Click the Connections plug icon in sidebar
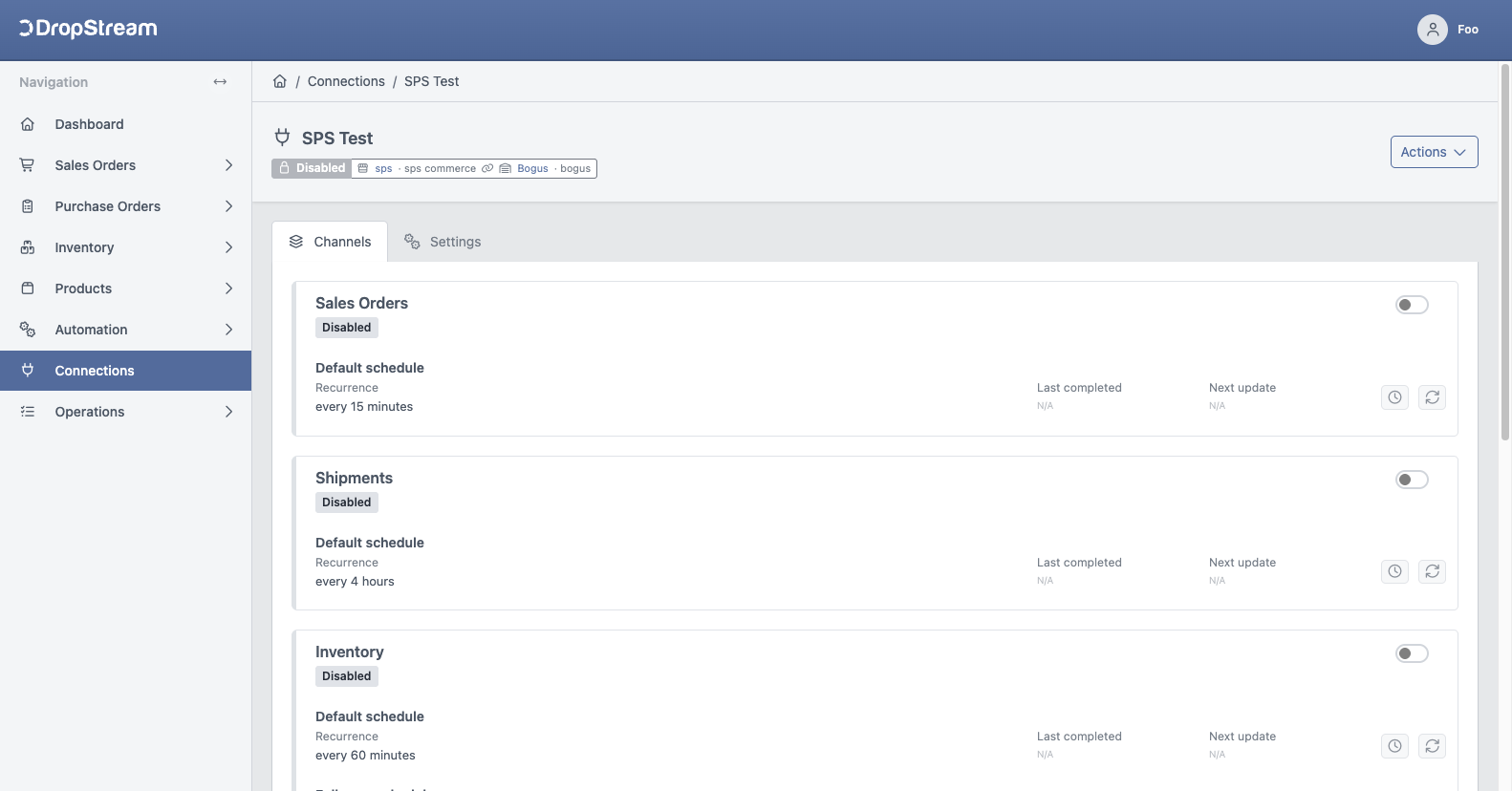1512x791 pixels. [x=28, y=371]
